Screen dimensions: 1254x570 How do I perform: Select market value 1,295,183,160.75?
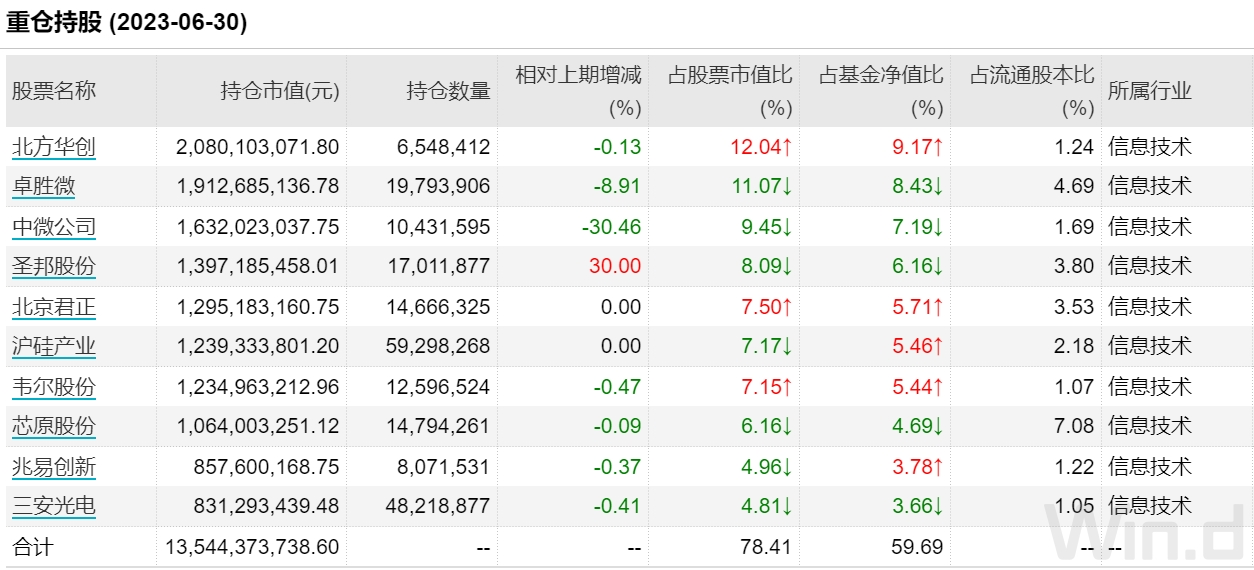click(258, 307)
